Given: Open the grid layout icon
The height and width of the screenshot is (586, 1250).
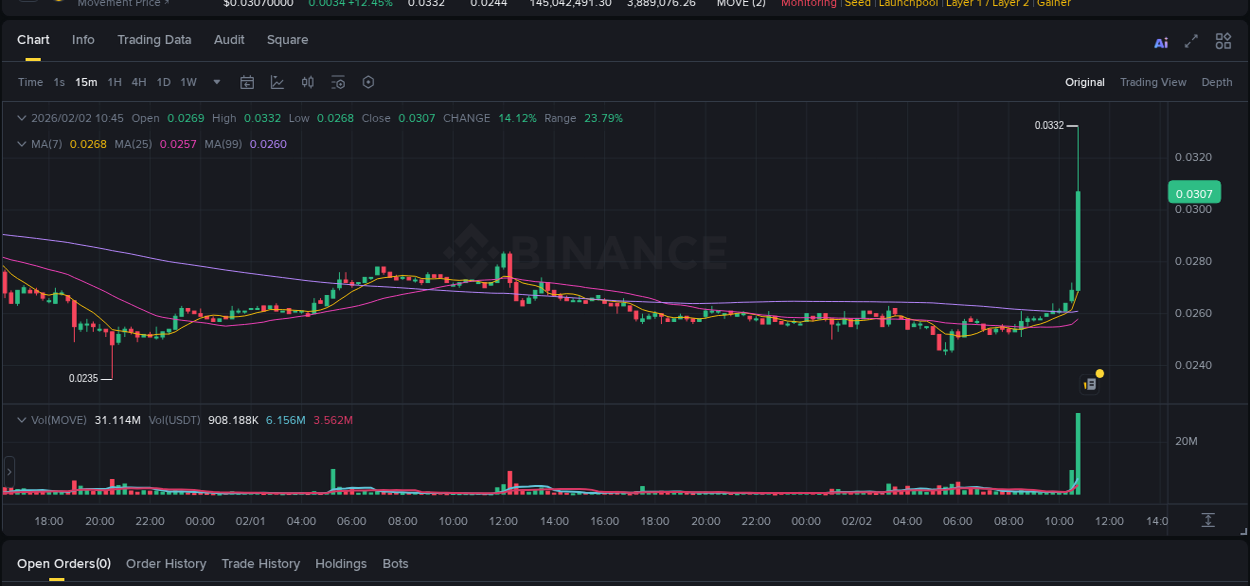Looking at the screenshot, I should click(x=1222, y=41).
